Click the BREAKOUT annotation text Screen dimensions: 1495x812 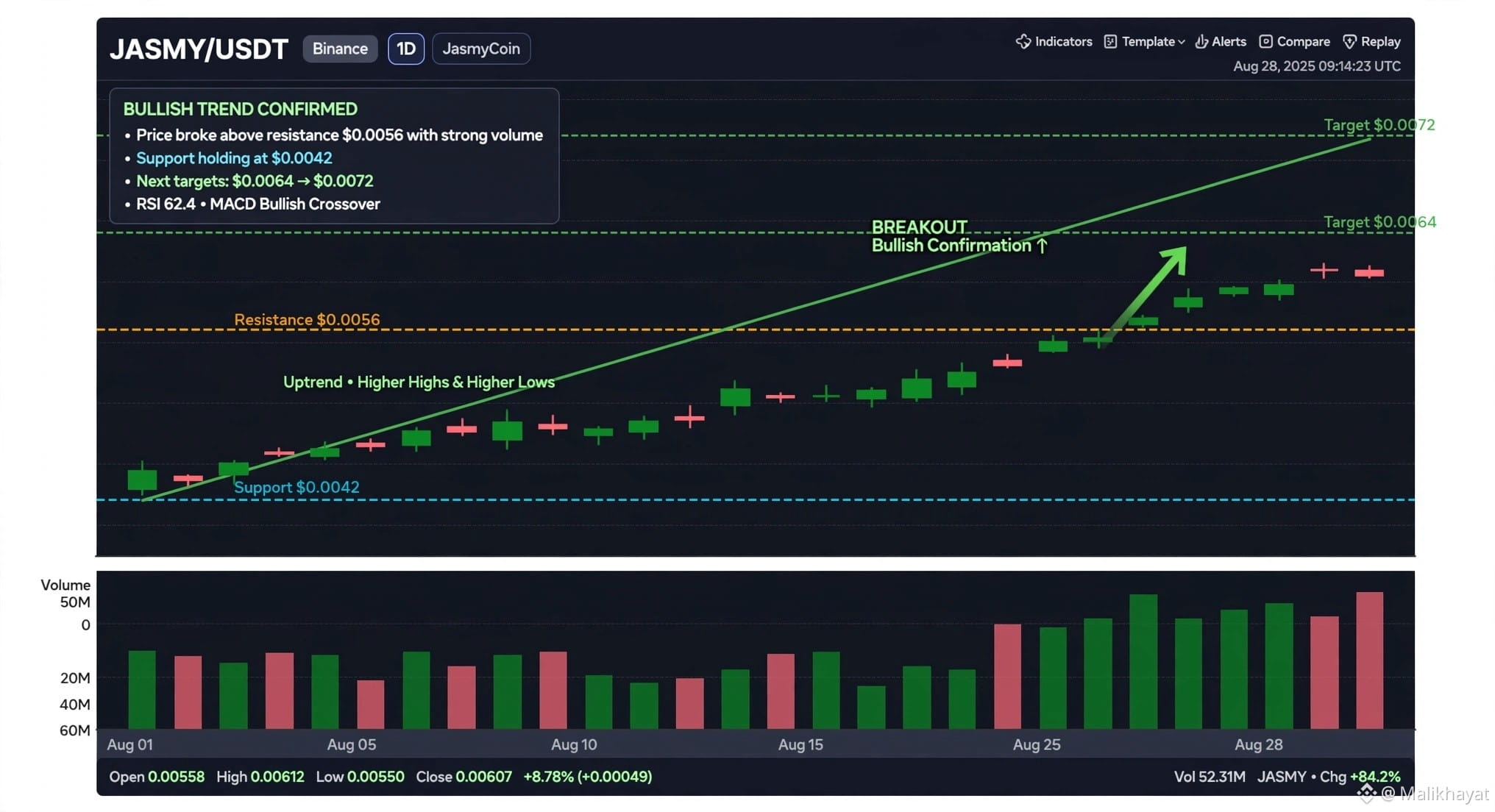919,227
